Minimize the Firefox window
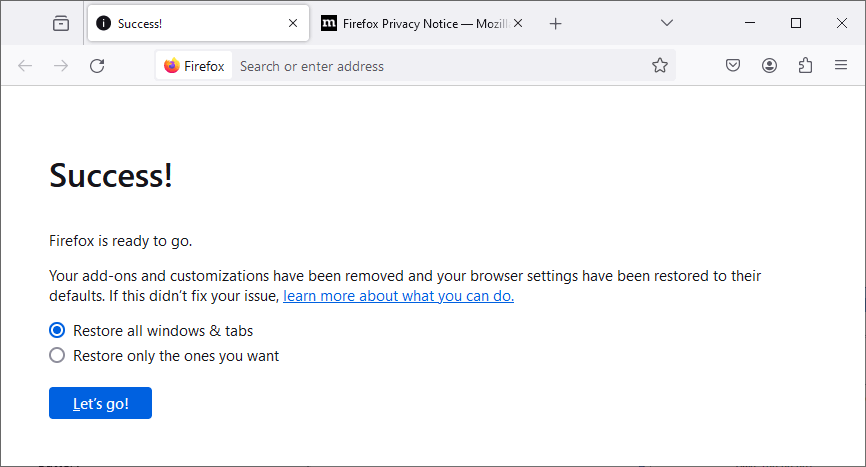The width and height of the screenshot is (866, 467). [749, 23]
